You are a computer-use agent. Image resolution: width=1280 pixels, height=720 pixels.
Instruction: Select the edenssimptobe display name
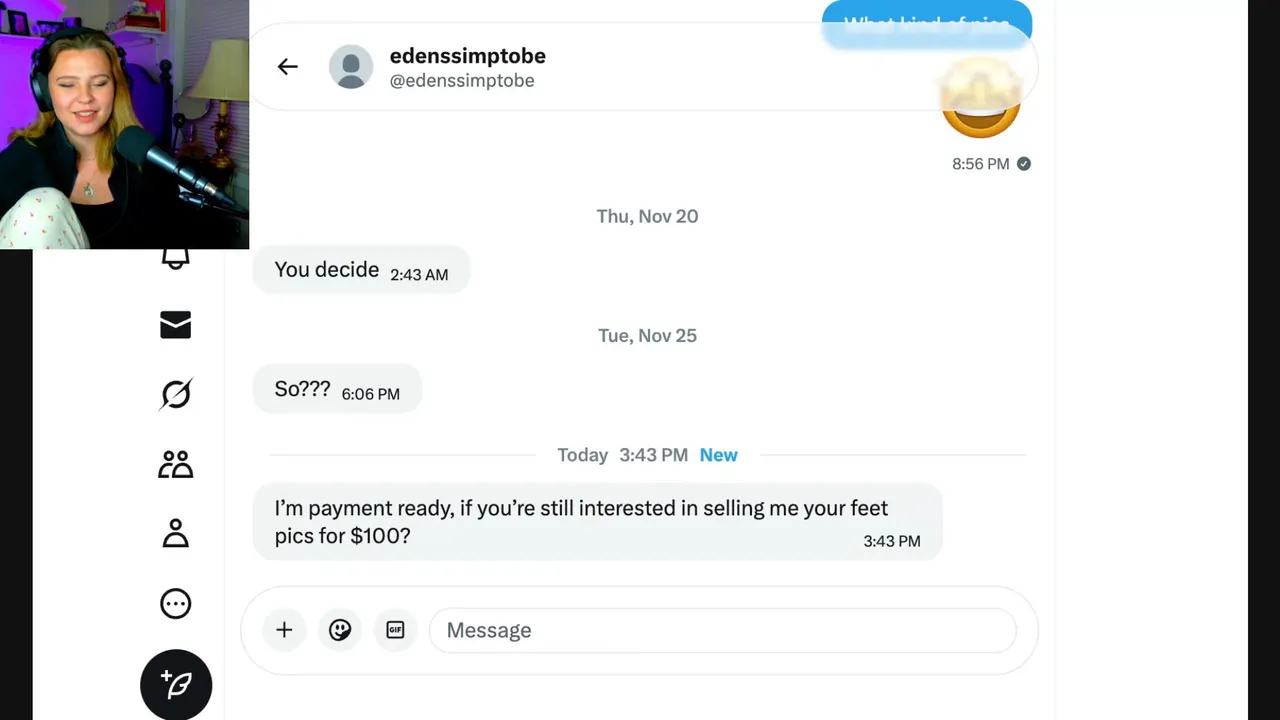[x=468, y=56]
